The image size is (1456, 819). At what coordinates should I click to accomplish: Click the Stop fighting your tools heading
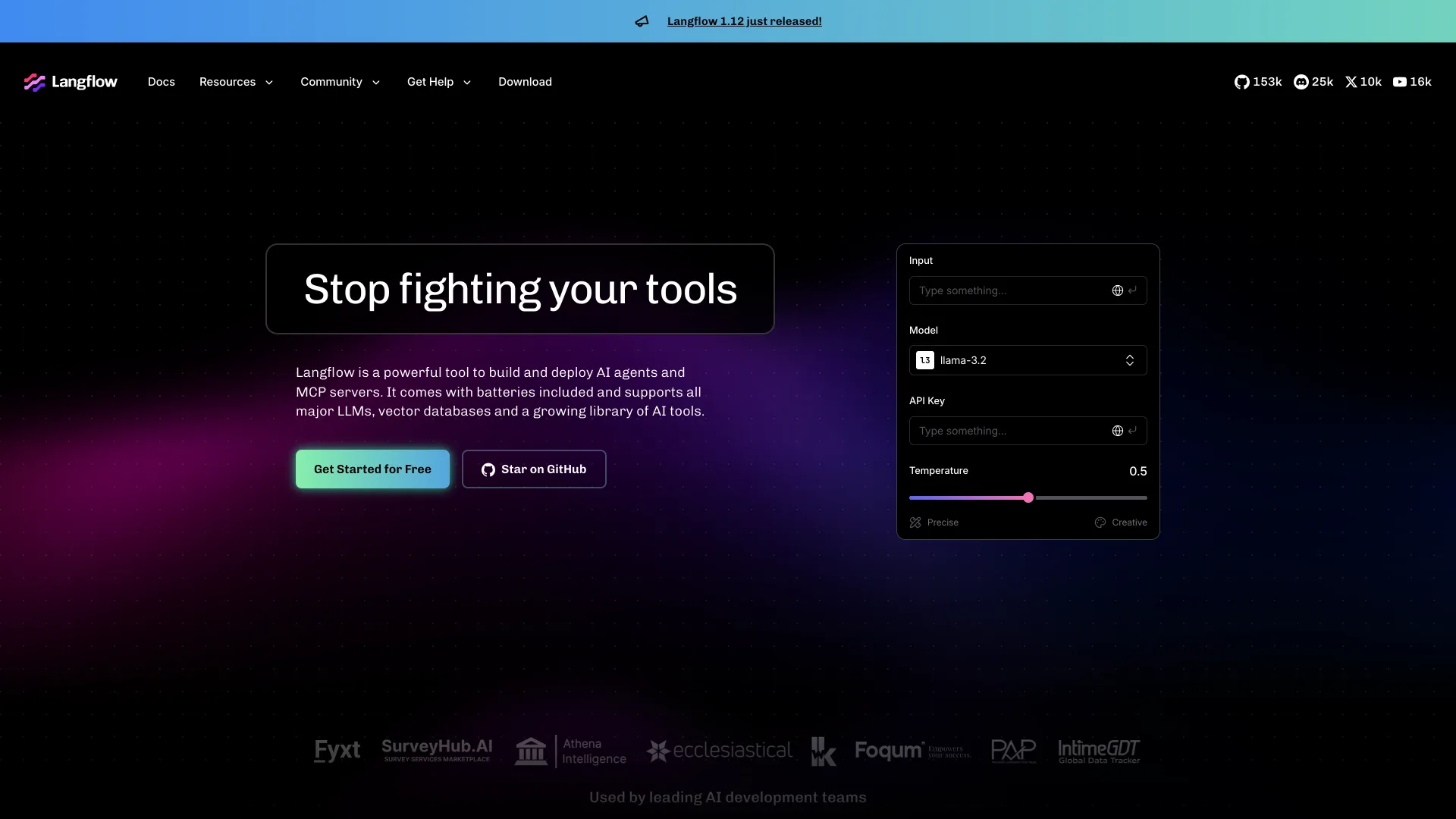click(x=520, y=289)
